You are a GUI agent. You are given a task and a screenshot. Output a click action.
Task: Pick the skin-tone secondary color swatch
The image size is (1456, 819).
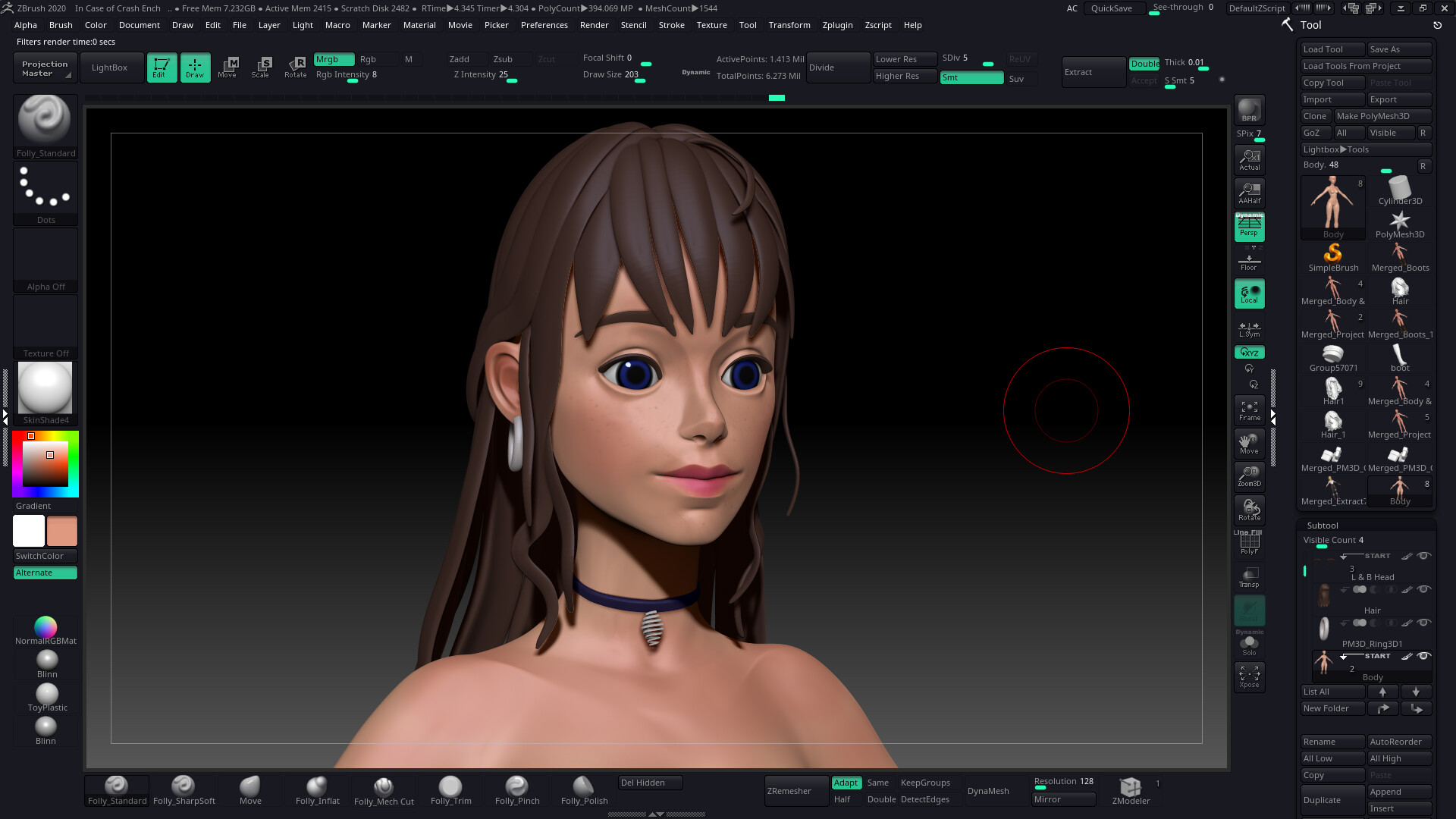click(x=62, y=531)
